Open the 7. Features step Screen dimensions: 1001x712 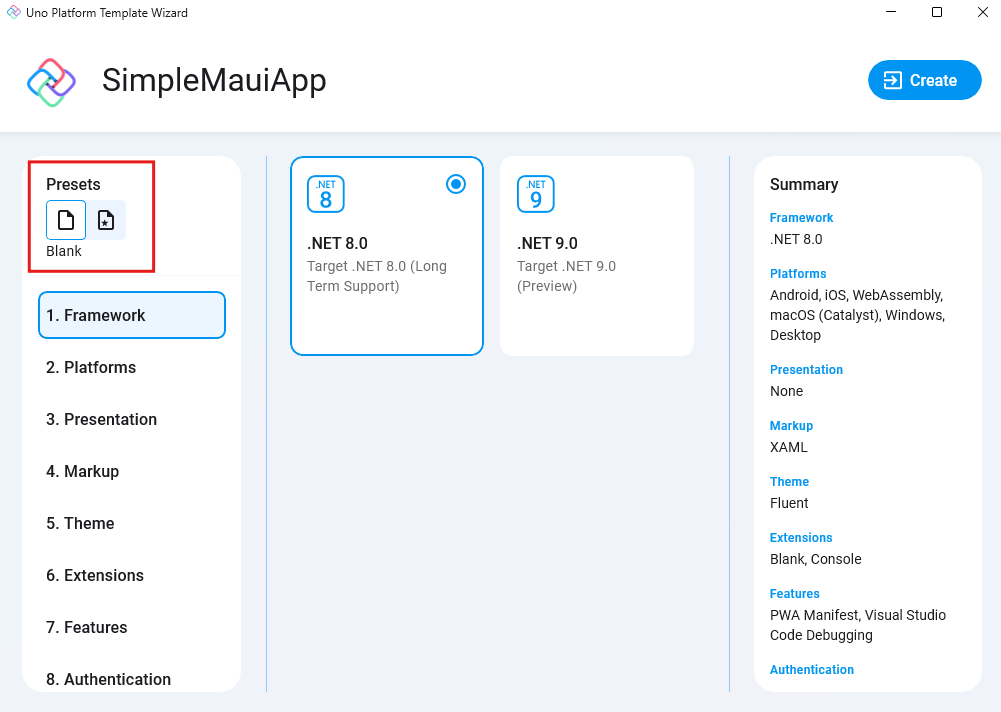pyautogui.click(x=87, y=627)
